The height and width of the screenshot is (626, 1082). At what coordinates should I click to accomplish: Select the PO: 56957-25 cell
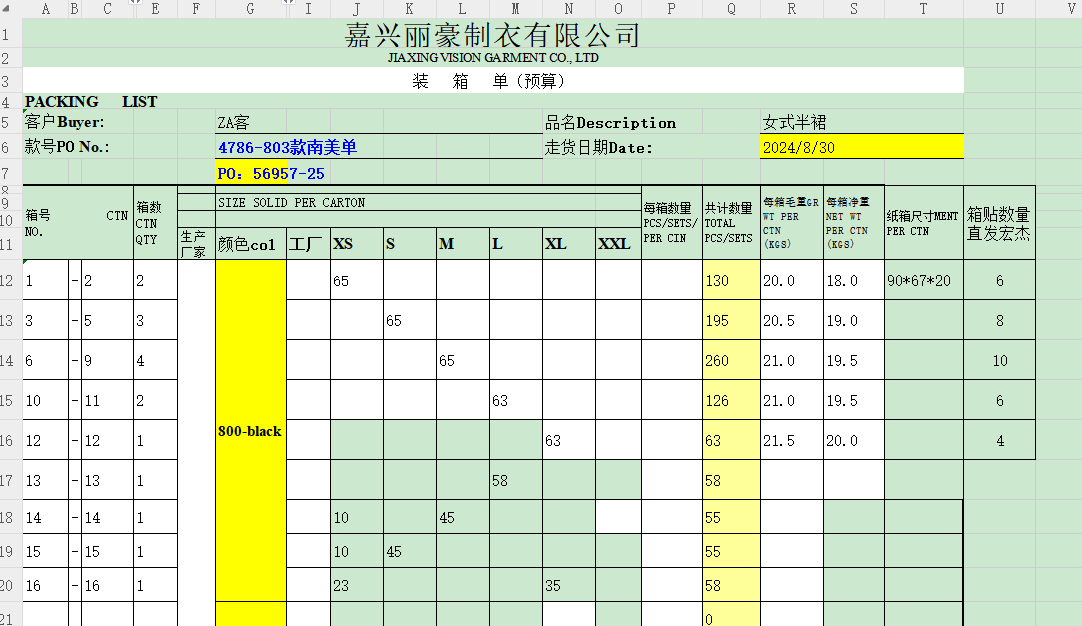click(x=271, y=173)
